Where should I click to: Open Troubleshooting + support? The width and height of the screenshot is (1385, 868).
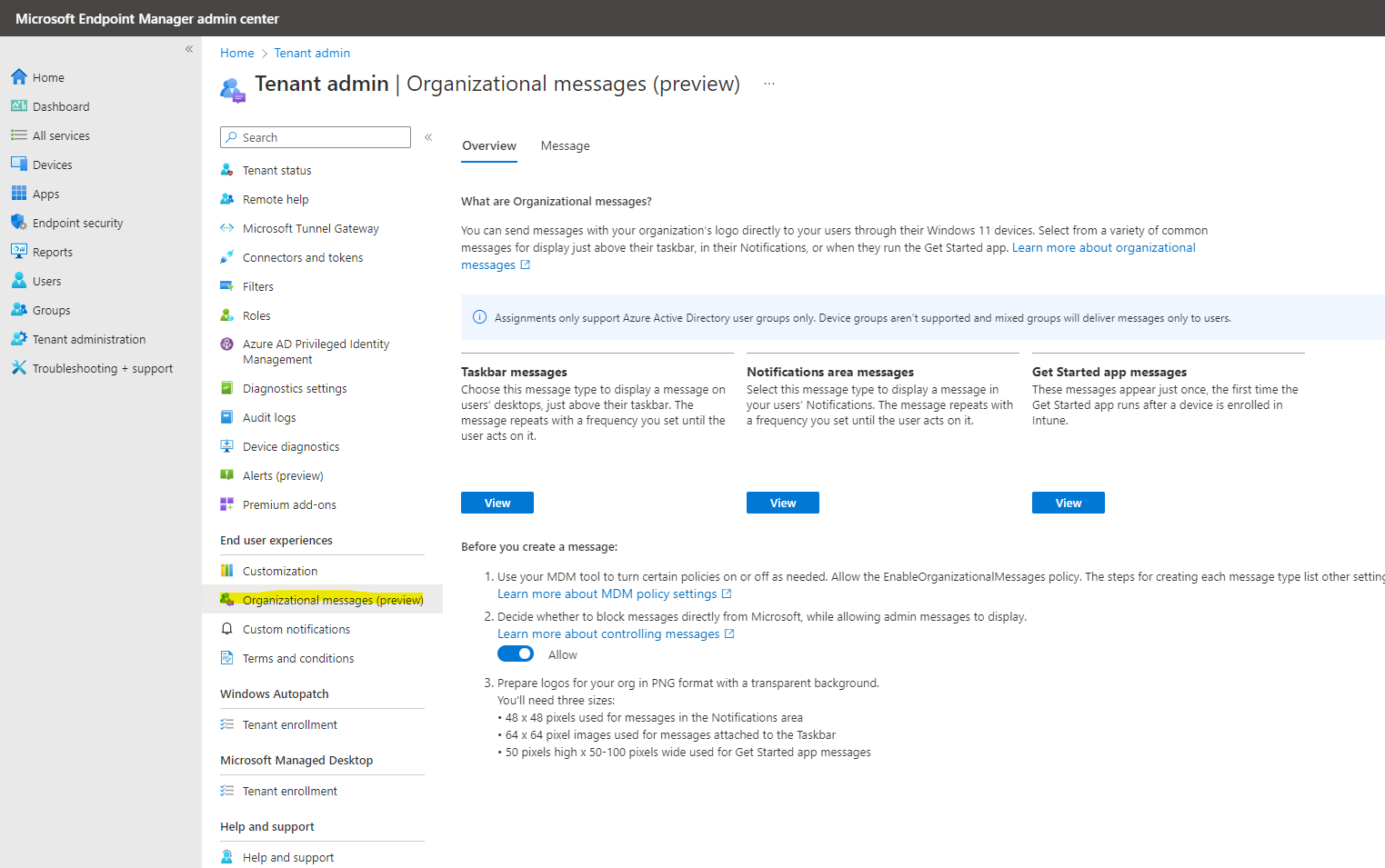tap(102, 367)
